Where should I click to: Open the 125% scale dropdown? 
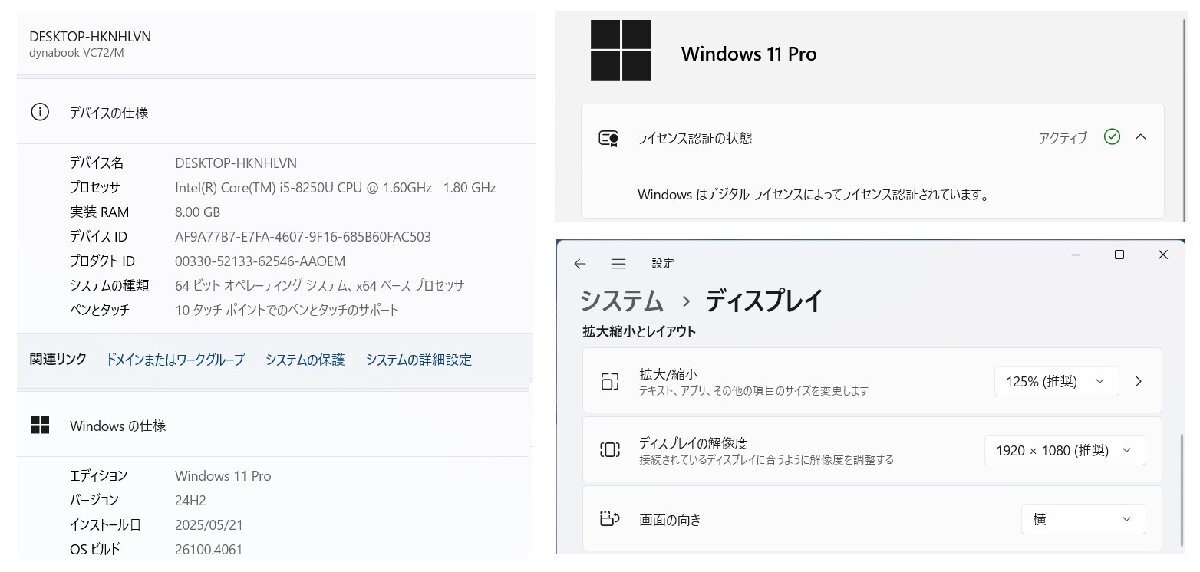[x=1055, y=381]
